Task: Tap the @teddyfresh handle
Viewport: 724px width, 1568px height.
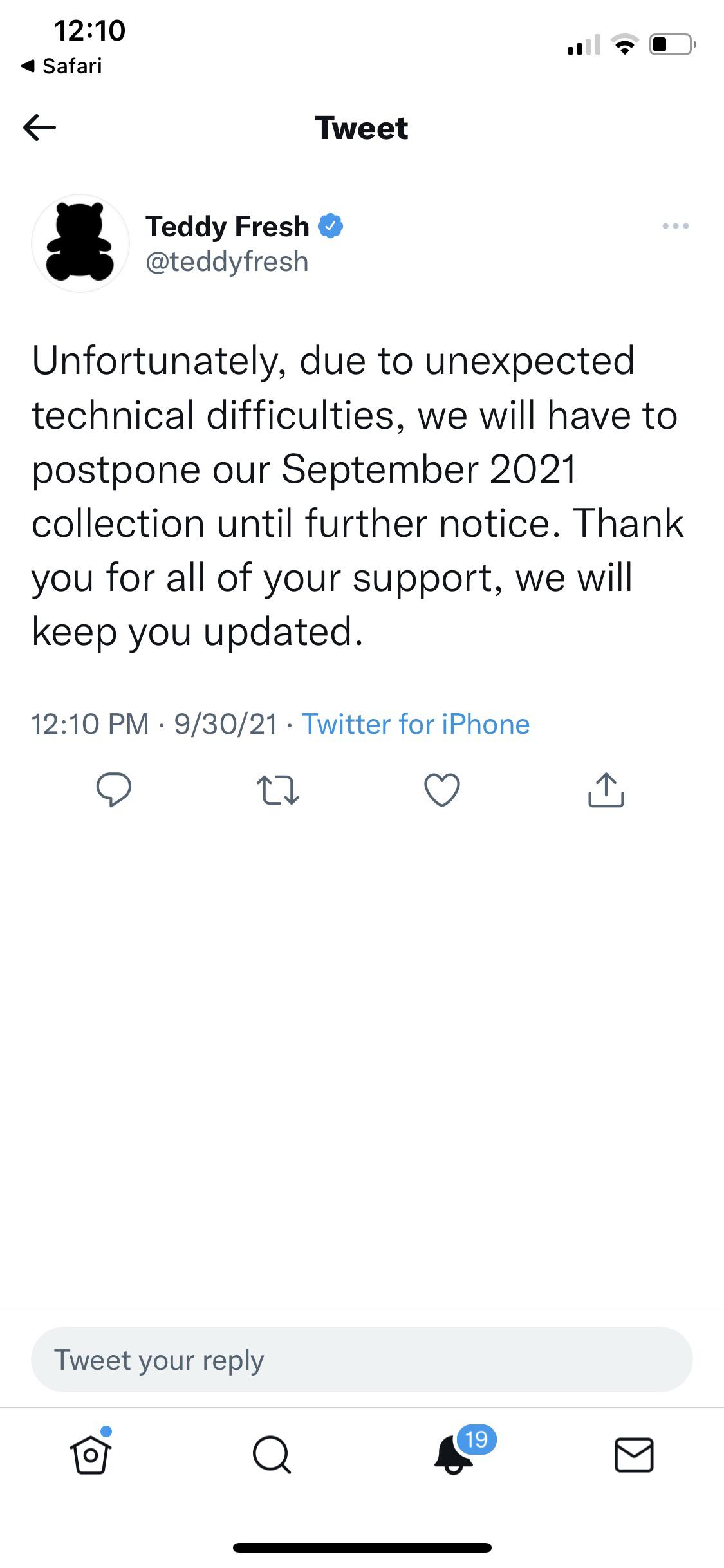Action: coord(227,262)
